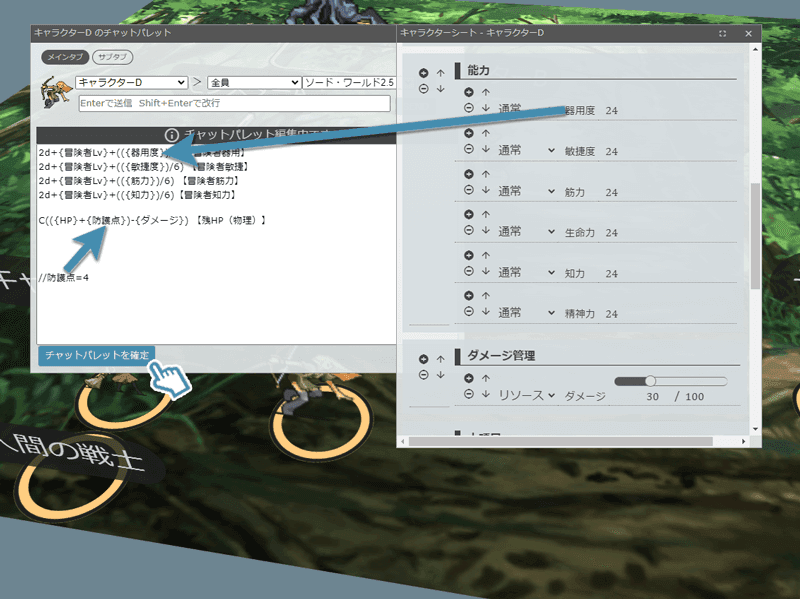This screenshot has width=800, height=599.
Task: Click the キャラクターD avatar thumbnail
Action: pos(56,91)
